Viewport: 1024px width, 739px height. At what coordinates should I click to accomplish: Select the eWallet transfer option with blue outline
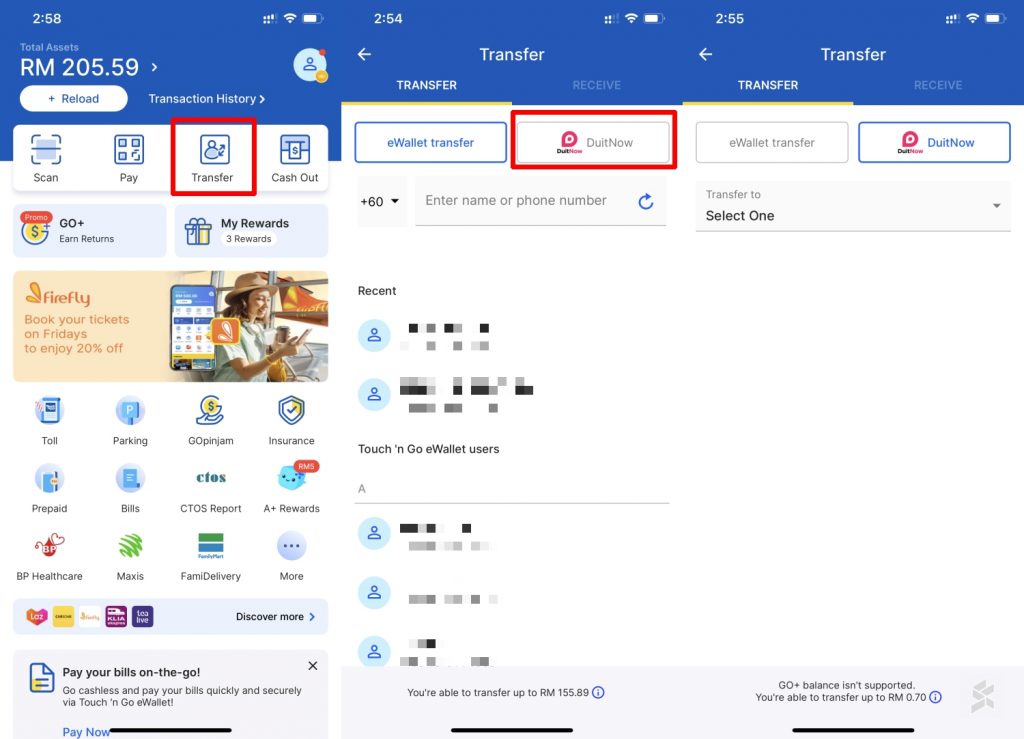point(430,142)
